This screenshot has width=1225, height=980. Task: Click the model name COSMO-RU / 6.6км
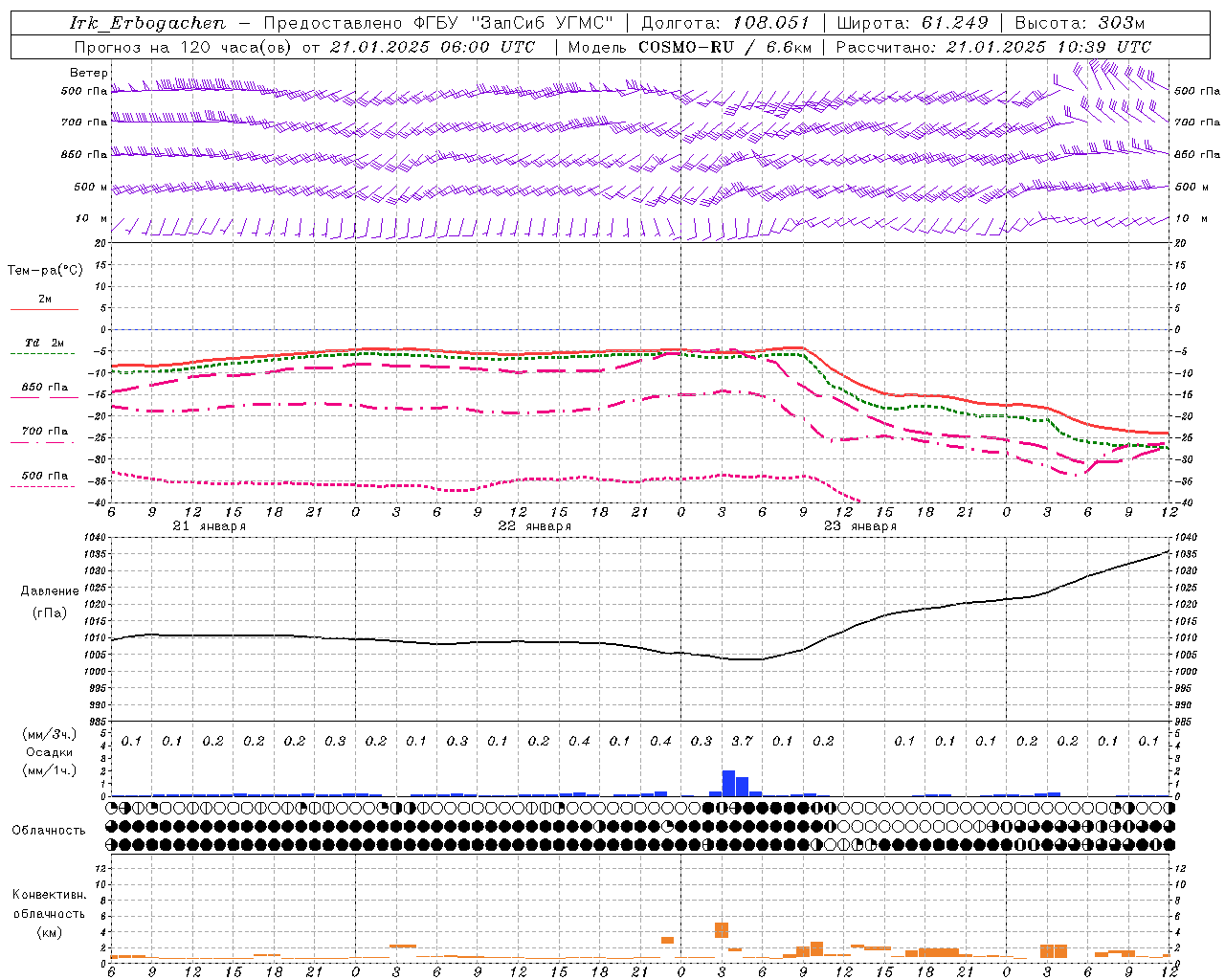pos(724,46)
